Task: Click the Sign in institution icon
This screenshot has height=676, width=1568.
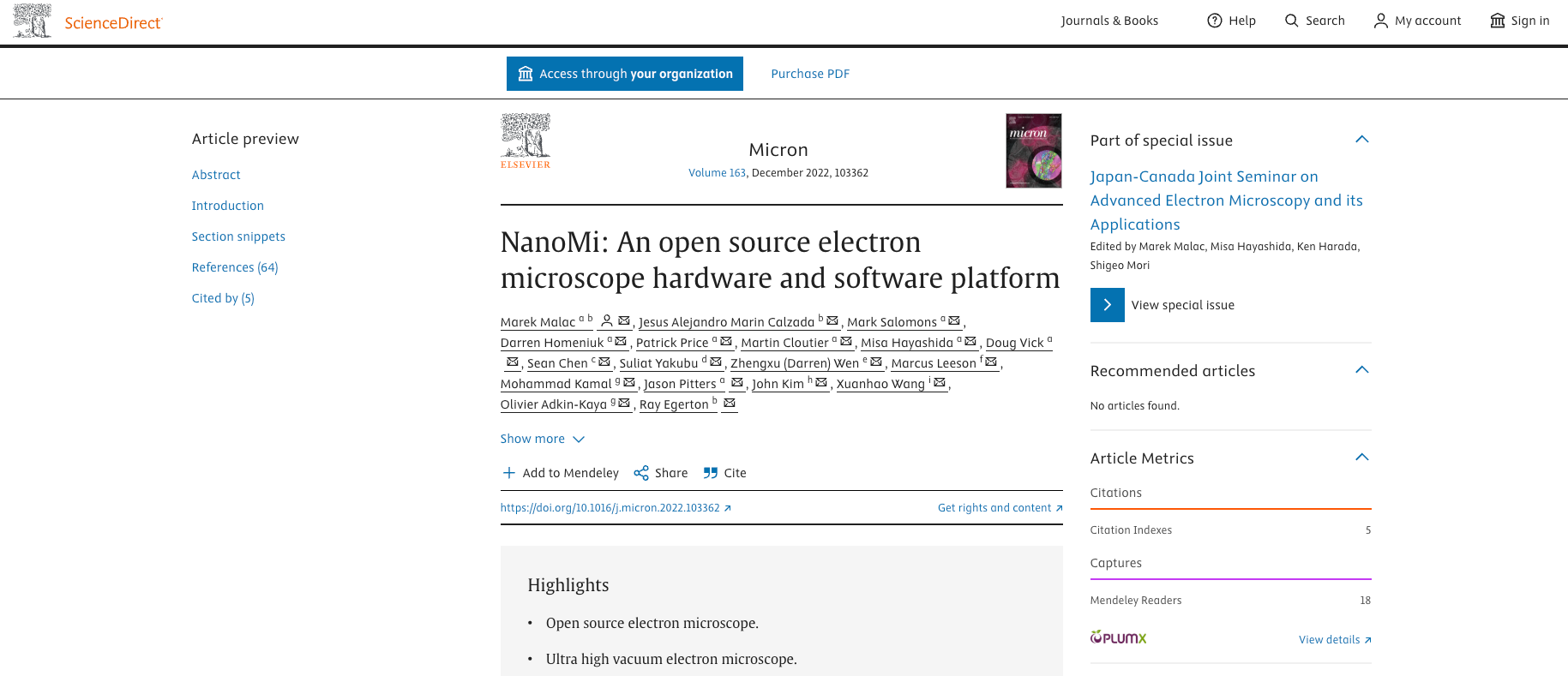Action: point(1497,21)
